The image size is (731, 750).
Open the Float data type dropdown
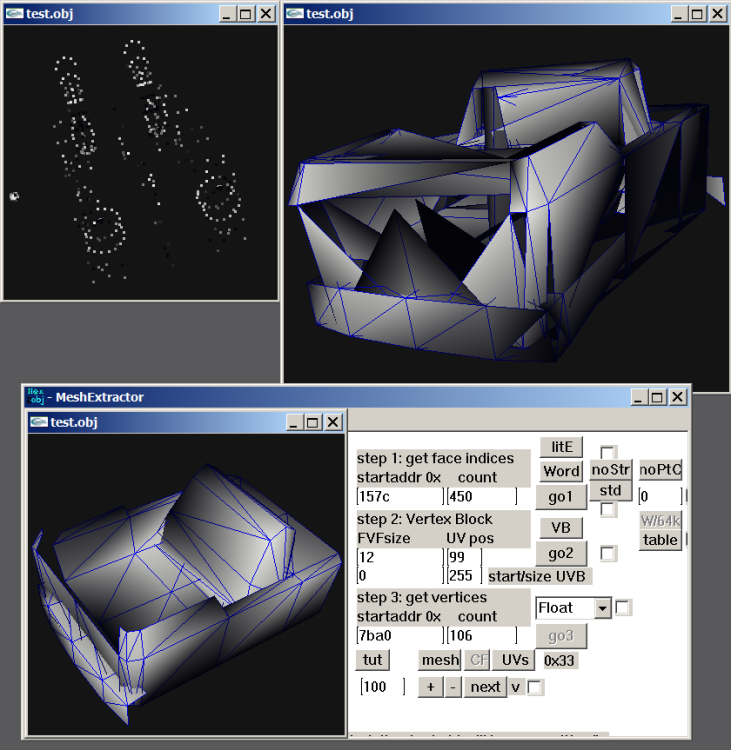(x=603, y=608)
